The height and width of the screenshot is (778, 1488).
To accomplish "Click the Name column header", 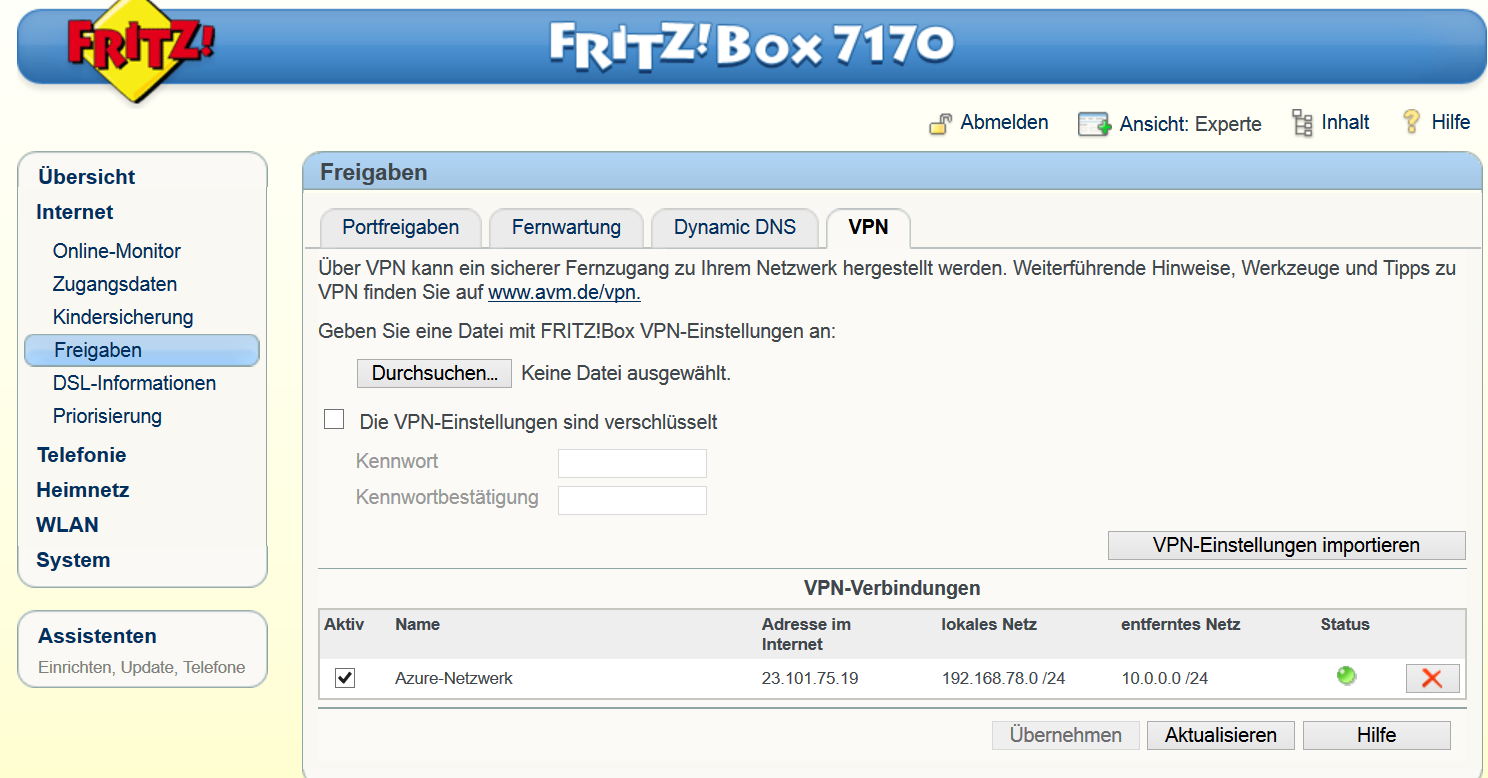I will (417, 624).
